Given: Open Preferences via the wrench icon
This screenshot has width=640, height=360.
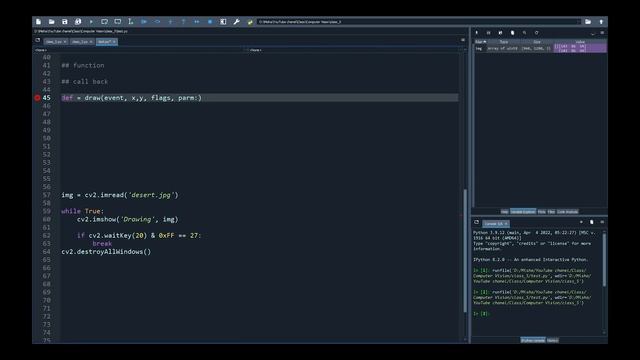Looking at the screenshot, I should coord(236,22).
